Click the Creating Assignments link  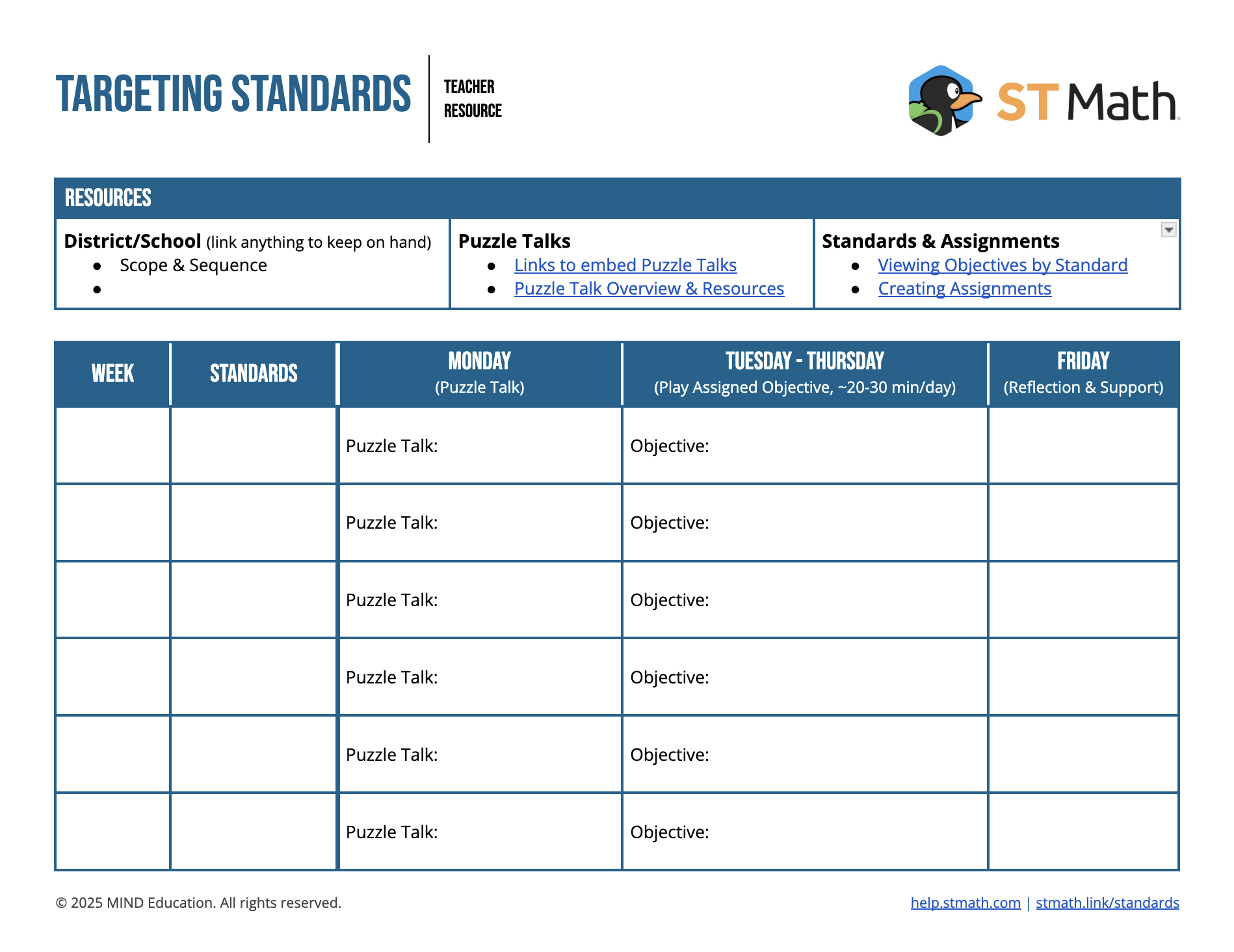click(964, 289)
